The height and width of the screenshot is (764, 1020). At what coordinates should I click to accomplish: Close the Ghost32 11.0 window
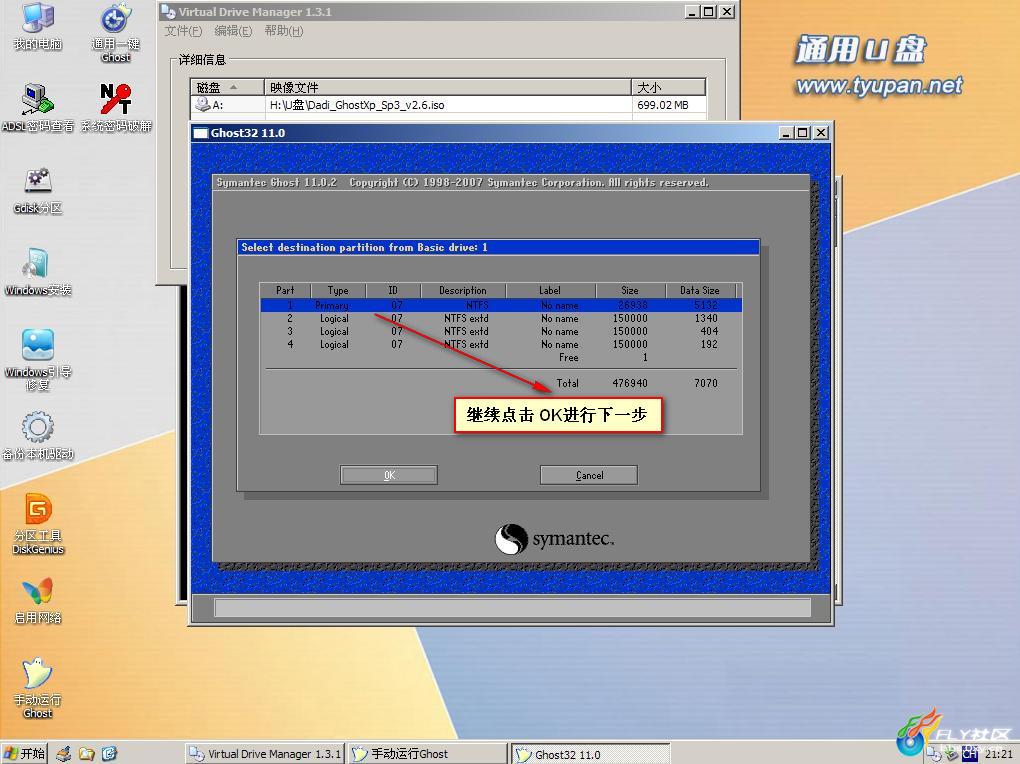(821, 133)
